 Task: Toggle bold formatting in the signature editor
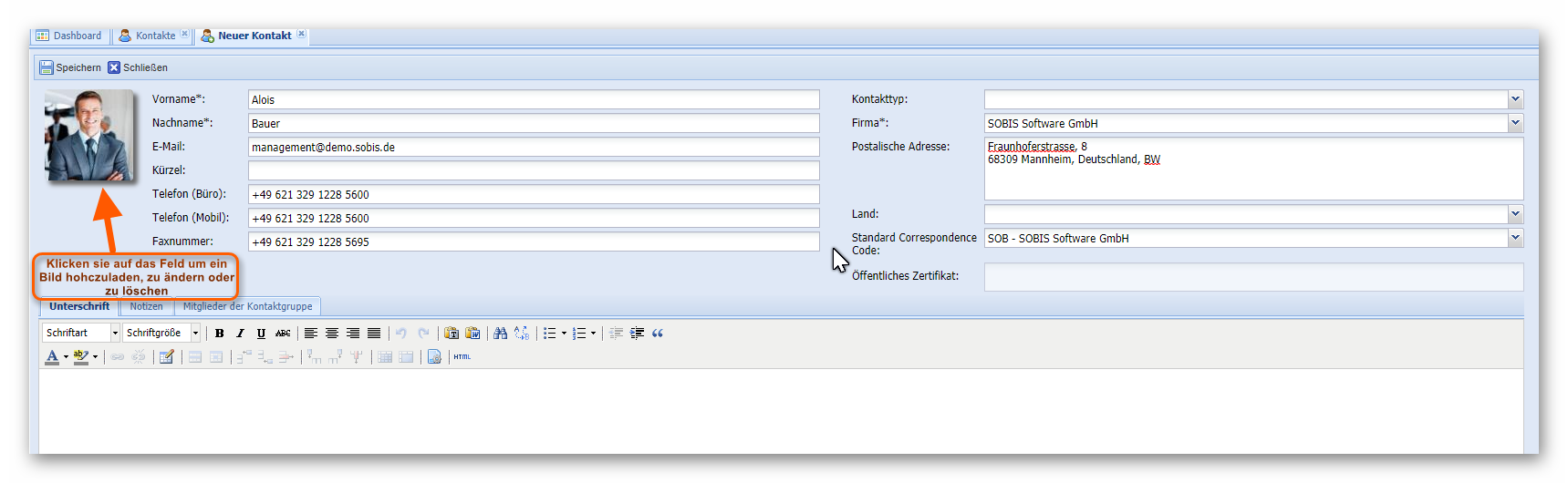219,334
